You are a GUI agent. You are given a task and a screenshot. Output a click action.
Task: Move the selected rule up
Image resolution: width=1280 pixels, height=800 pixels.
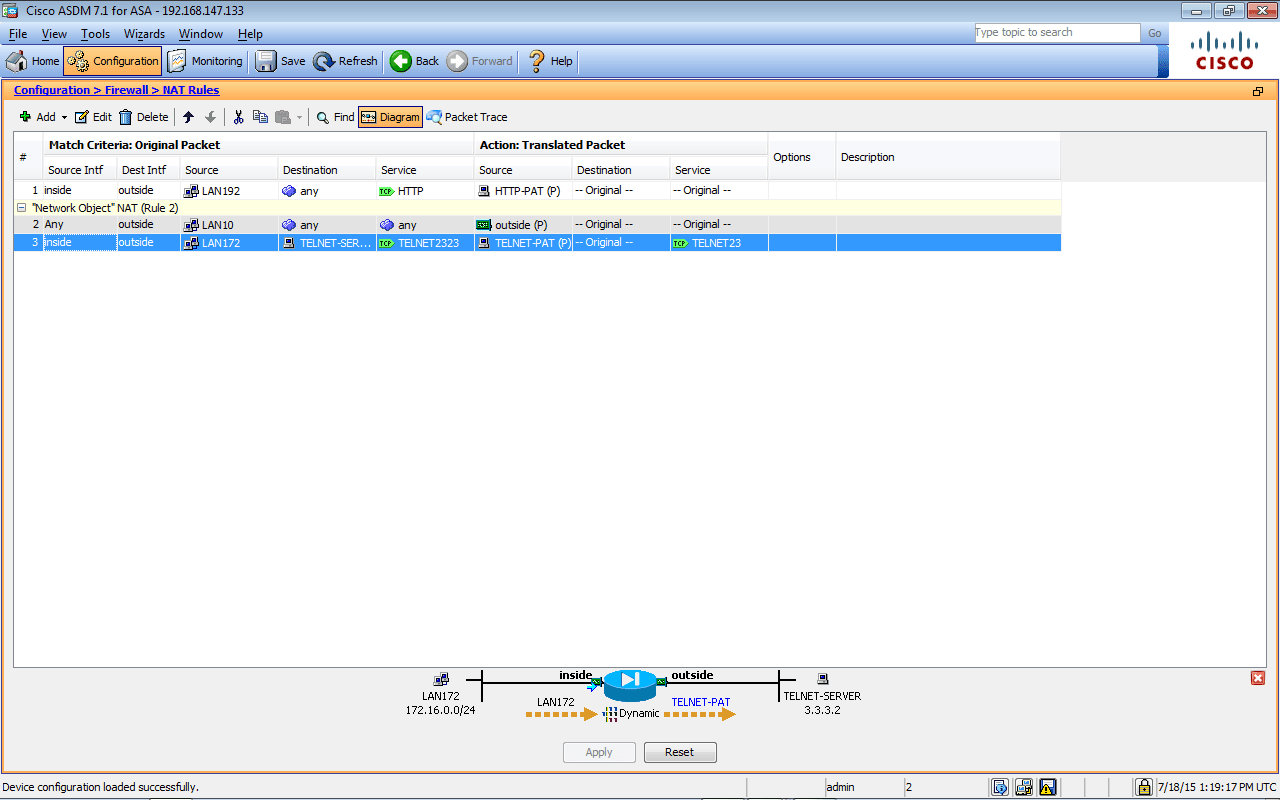tap(188, 117)
